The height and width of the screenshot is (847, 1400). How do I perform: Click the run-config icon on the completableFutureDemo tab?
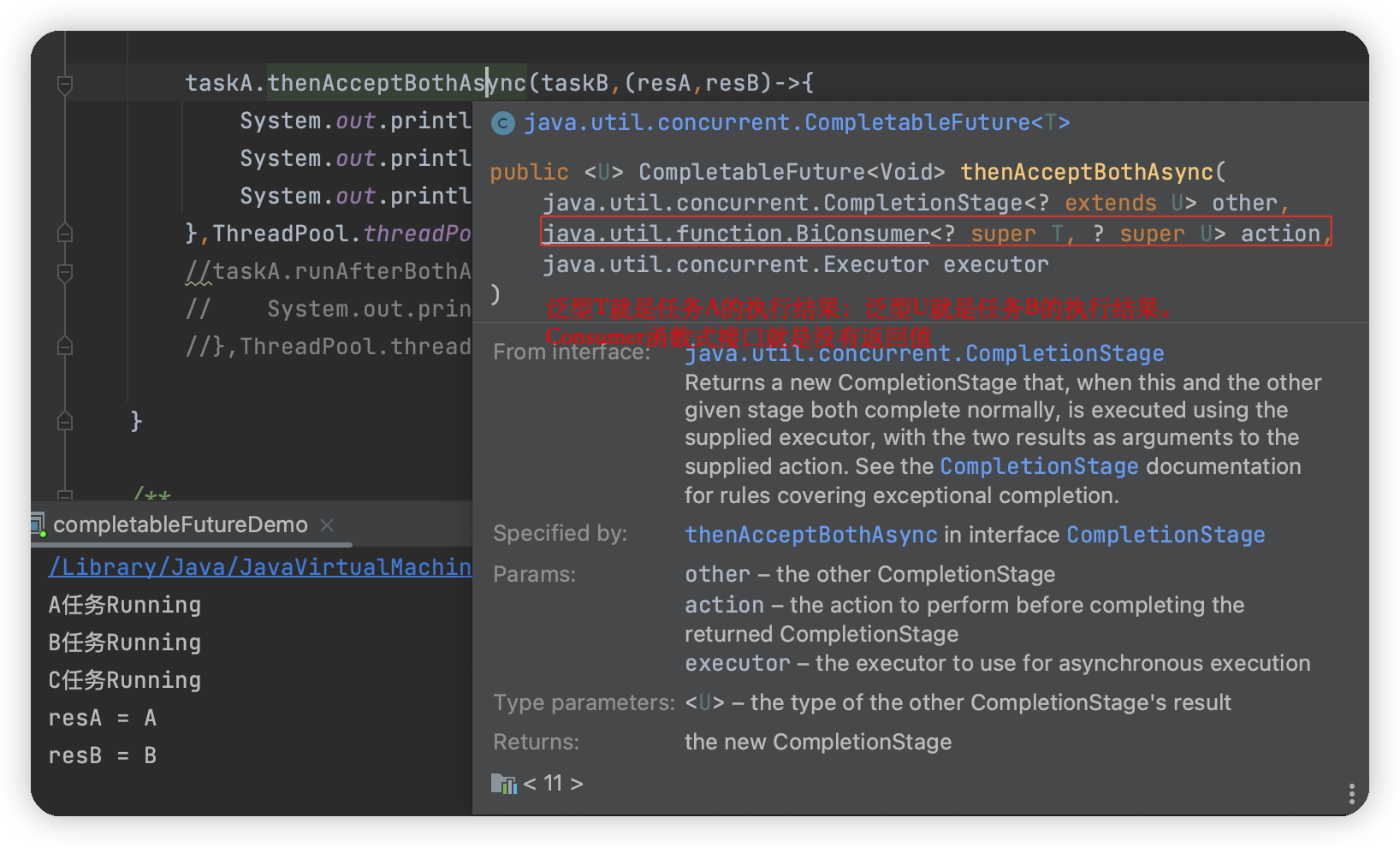(x=38, y=524)
